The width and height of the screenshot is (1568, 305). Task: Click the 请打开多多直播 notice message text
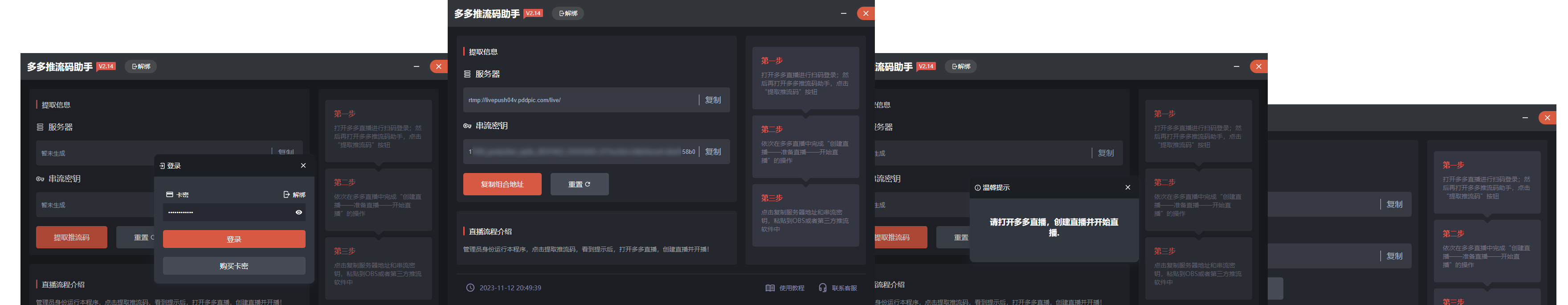1054,227
